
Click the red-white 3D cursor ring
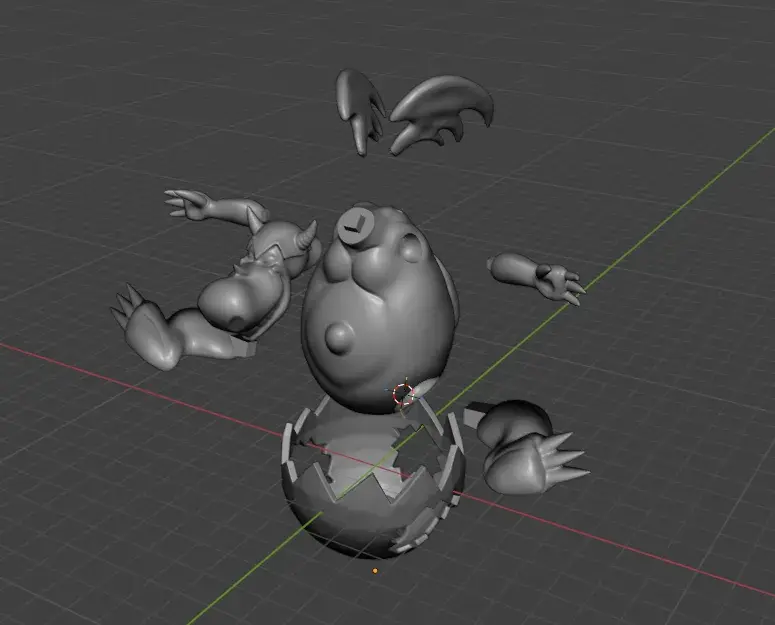click(403, 394)
